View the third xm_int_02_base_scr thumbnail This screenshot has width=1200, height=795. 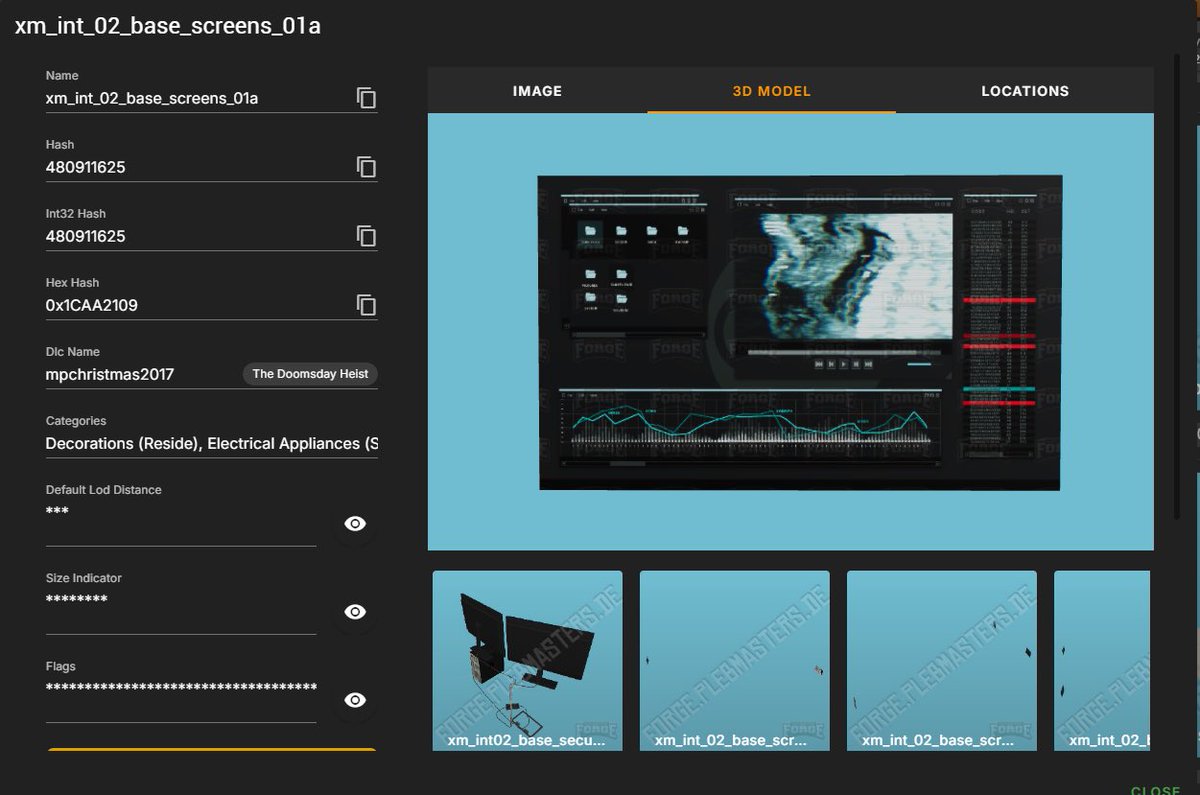pos(940,660)
